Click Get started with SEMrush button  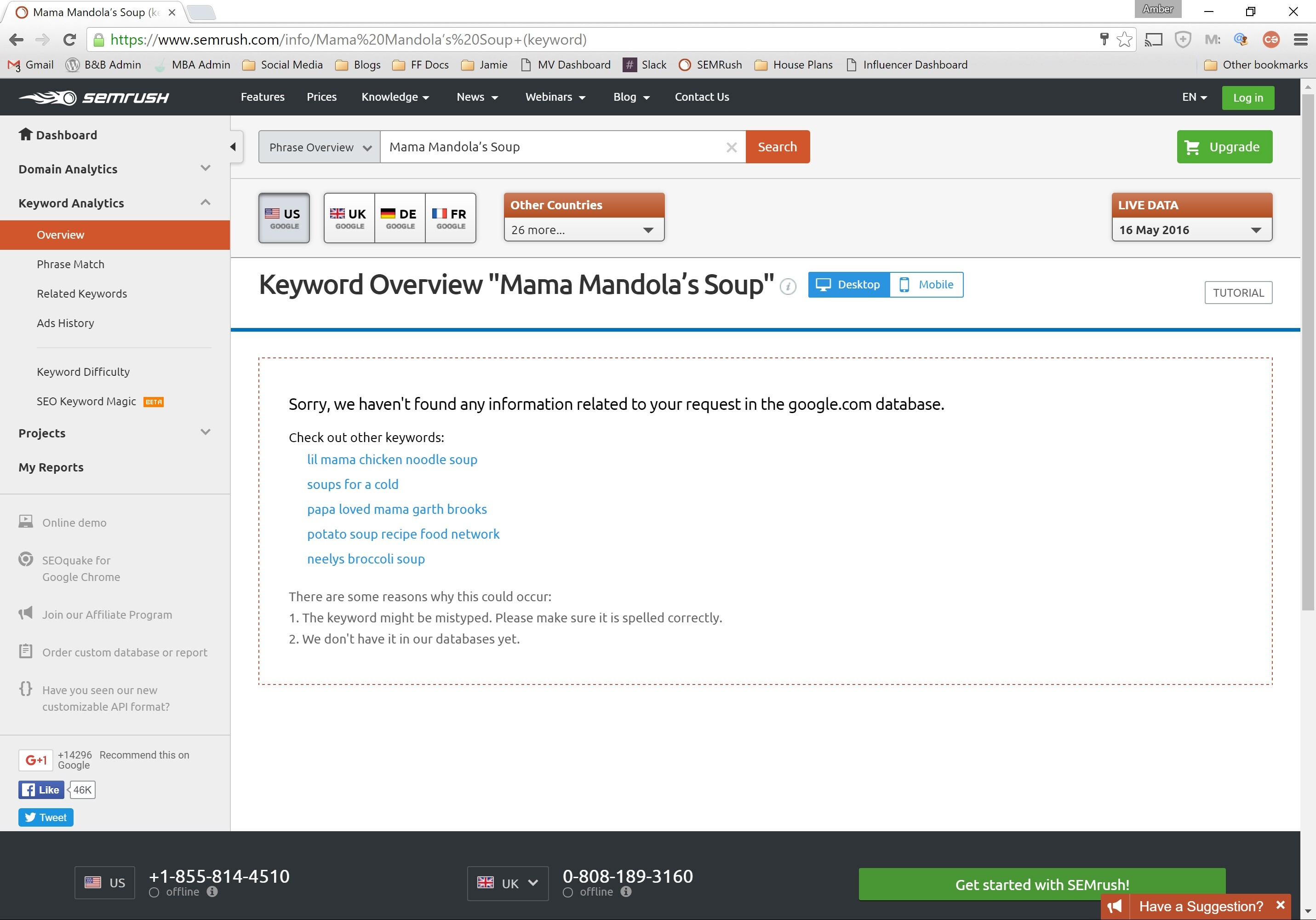(x=1041, y=885)
